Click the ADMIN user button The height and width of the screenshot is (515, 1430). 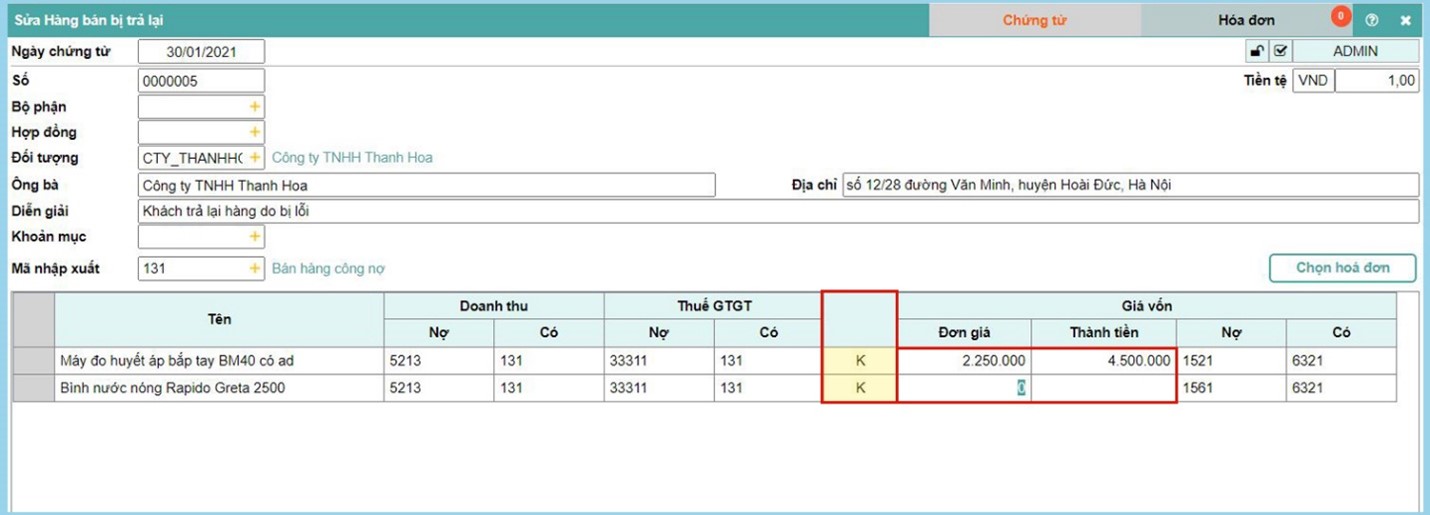[1355, 51]
